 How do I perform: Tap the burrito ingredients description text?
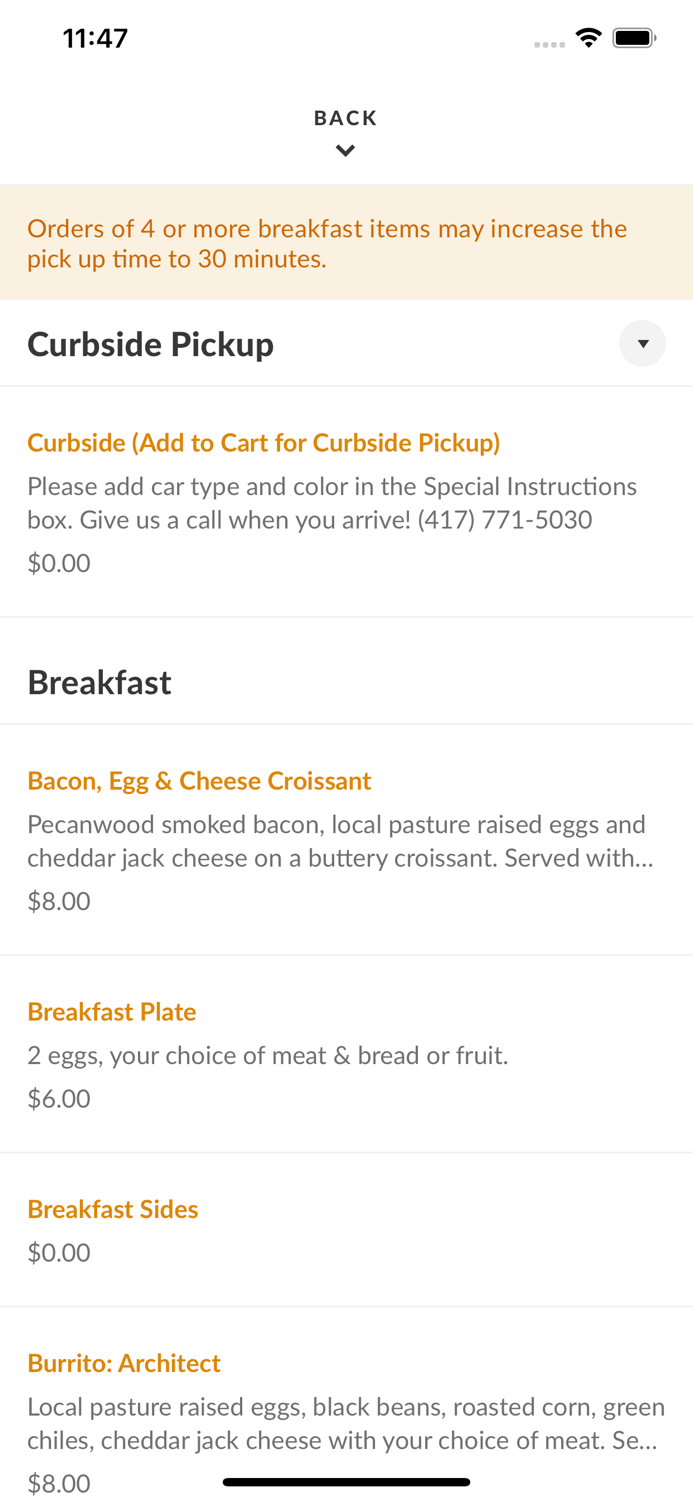coord(345,1424)
